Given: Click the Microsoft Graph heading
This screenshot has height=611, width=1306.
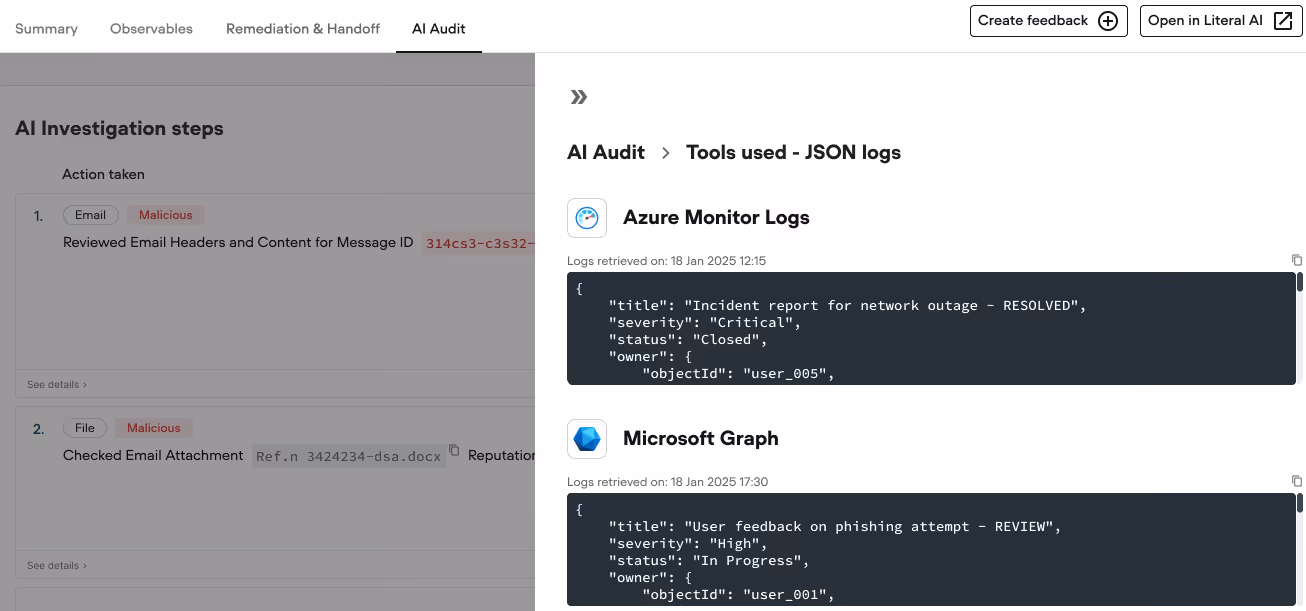Looking at the screenshot, I should pos(700,439).
